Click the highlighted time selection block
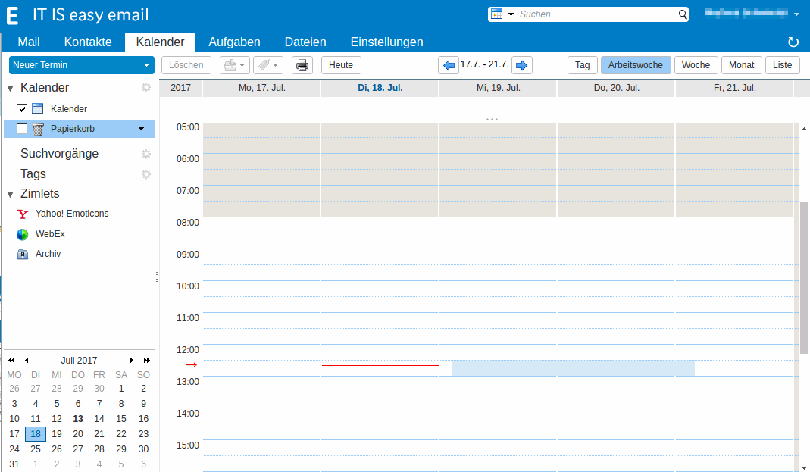810x472 pixels. (573, 369)
